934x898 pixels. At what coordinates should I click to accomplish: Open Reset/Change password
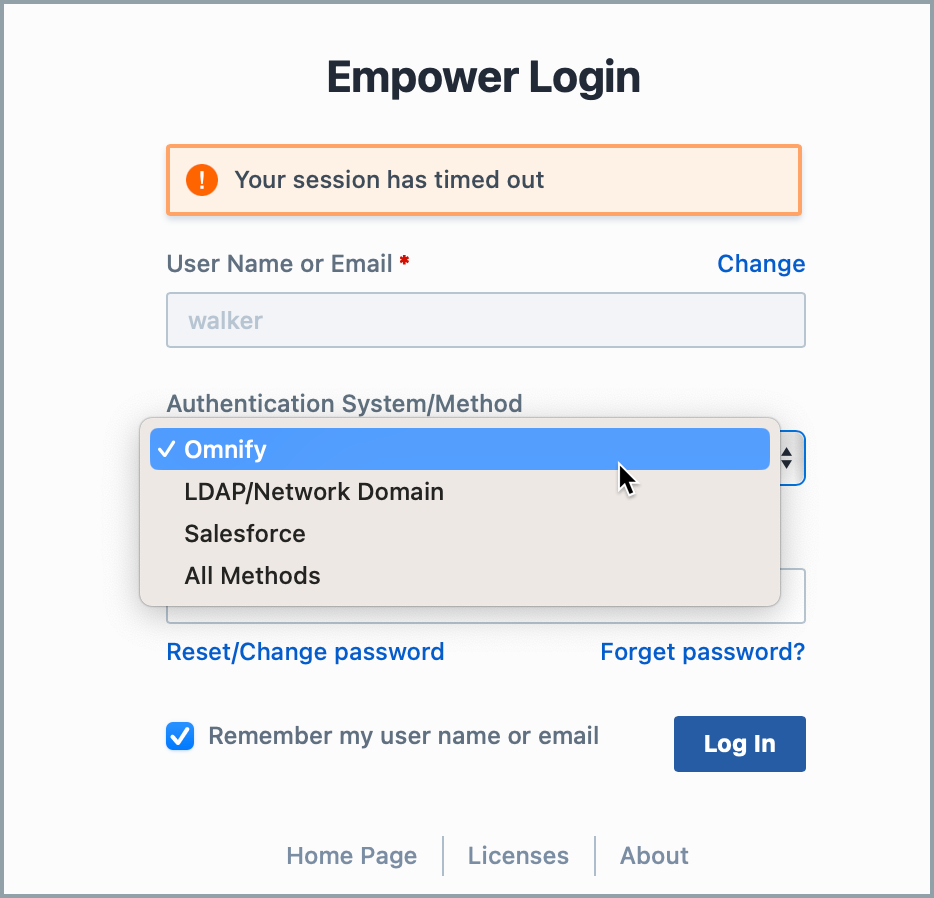point(305,651)
